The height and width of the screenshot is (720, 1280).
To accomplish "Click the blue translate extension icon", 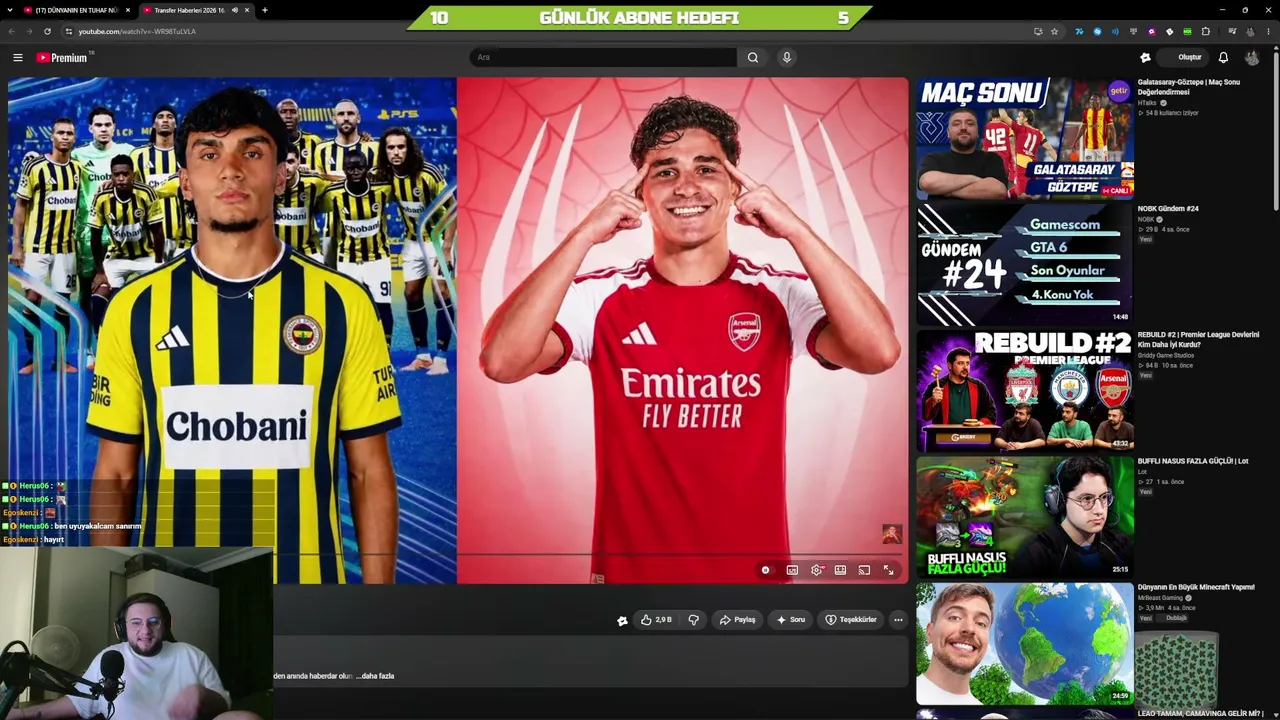I will point(1079,31).
